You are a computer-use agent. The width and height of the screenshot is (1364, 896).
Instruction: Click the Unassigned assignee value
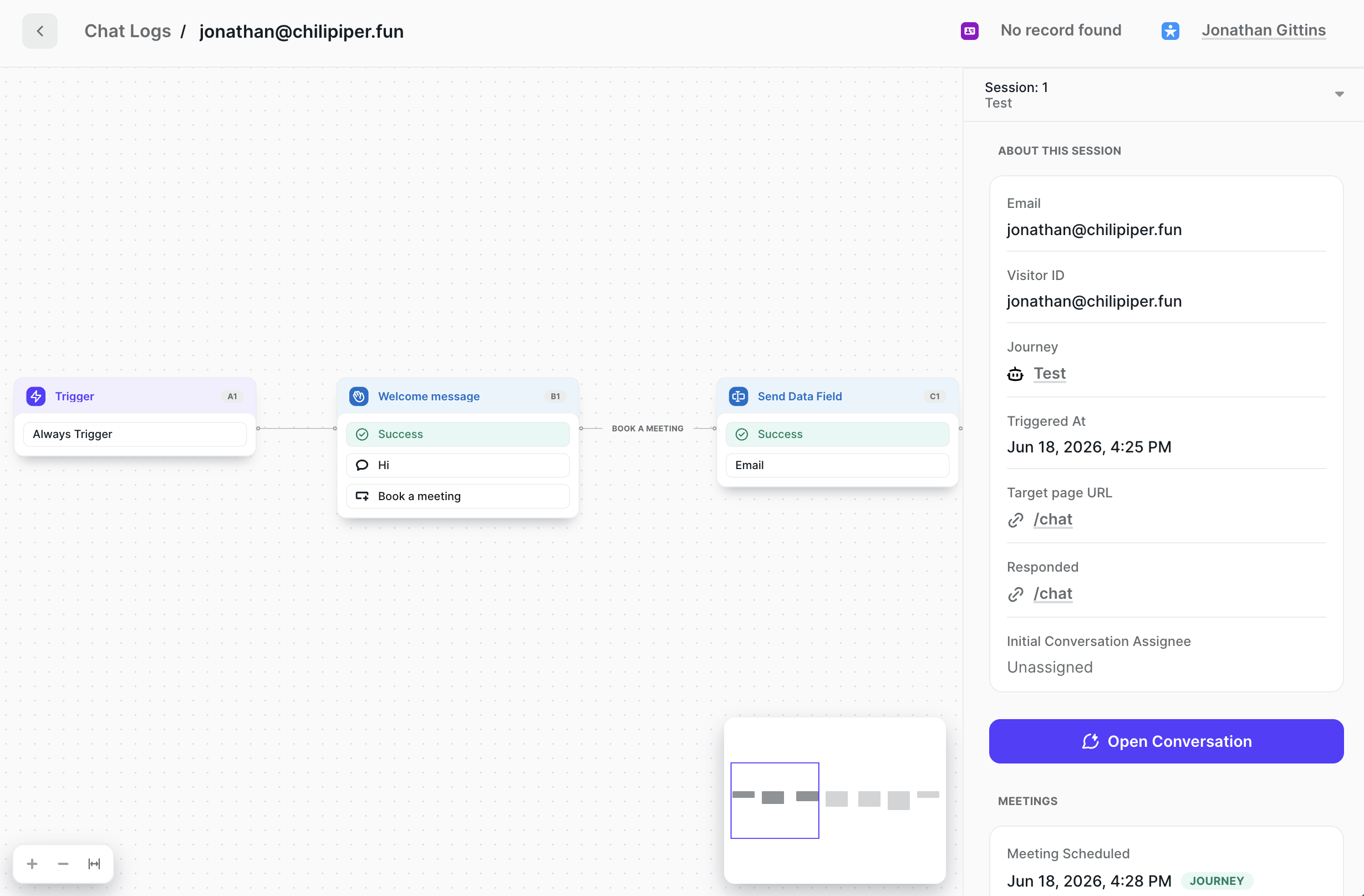click(x=1050, y=666)
